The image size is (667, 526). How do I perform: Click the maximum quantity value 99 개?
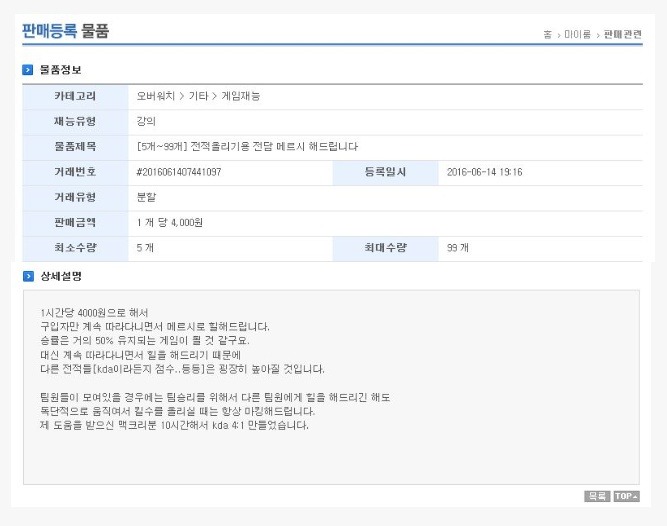458,248
